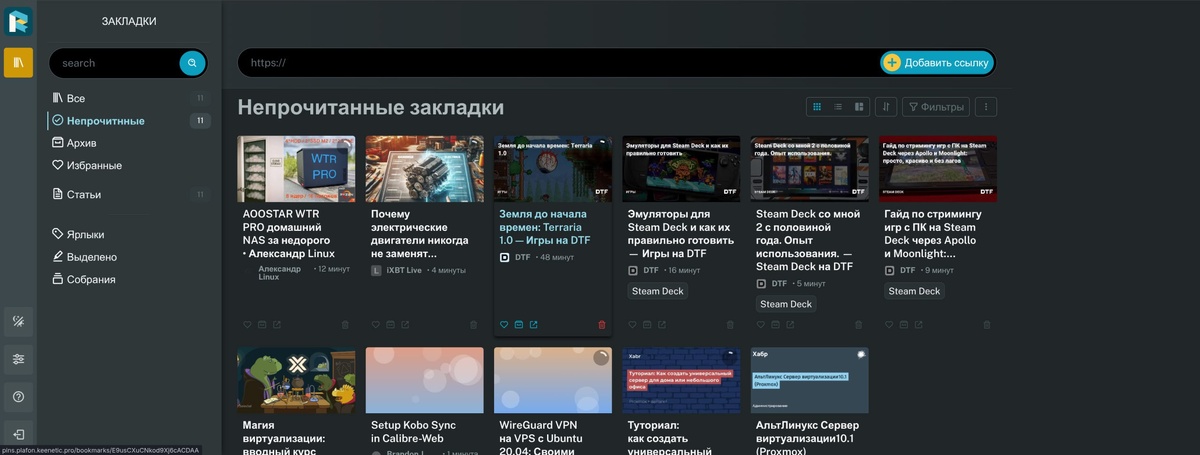
Task: Click Steam Deck tag on Эмуляторы card
Action: tap(657, 291)
